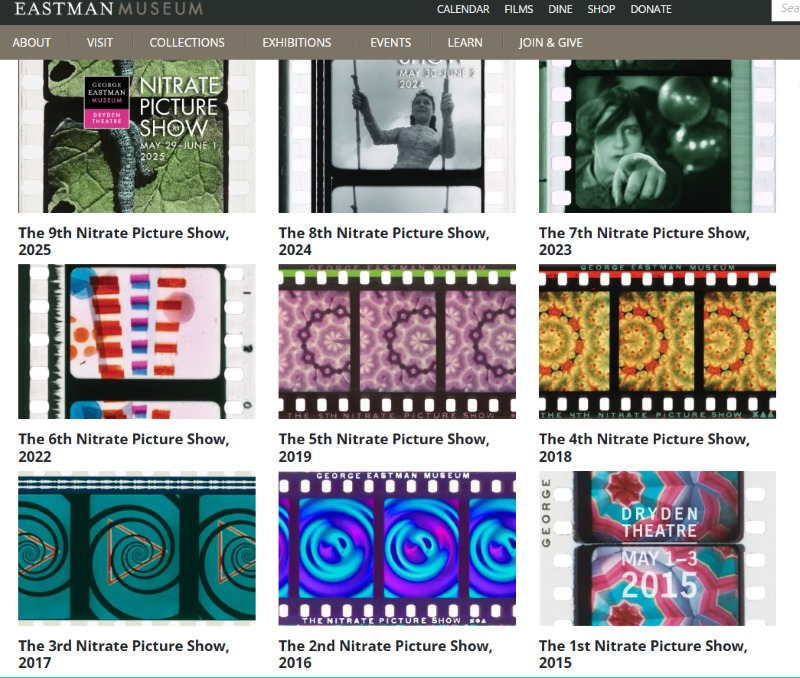
Task: Select the Events menu item
Action: tap(390, 43)
